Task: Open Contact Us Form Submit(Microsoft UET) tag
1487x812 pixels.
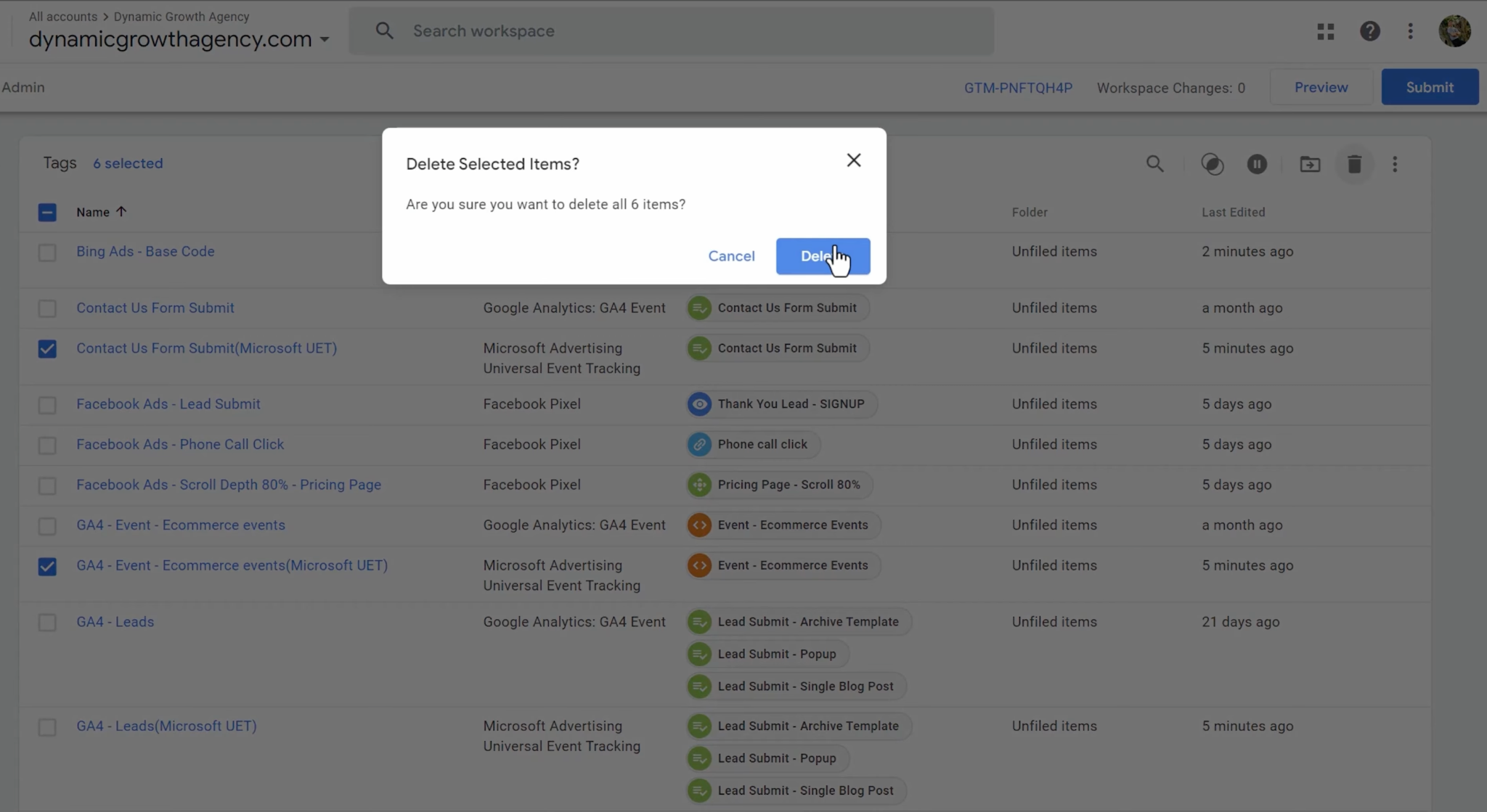Action: [207, 348]
